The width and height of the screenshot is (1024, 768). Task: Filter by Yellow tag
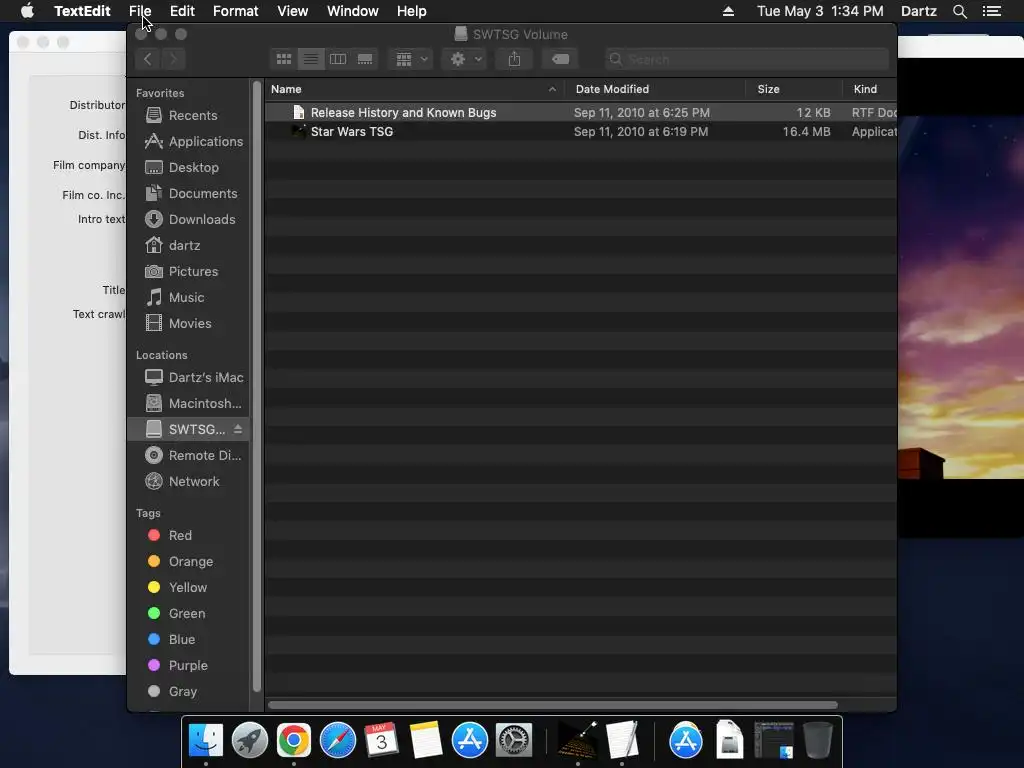pos(188,588)
